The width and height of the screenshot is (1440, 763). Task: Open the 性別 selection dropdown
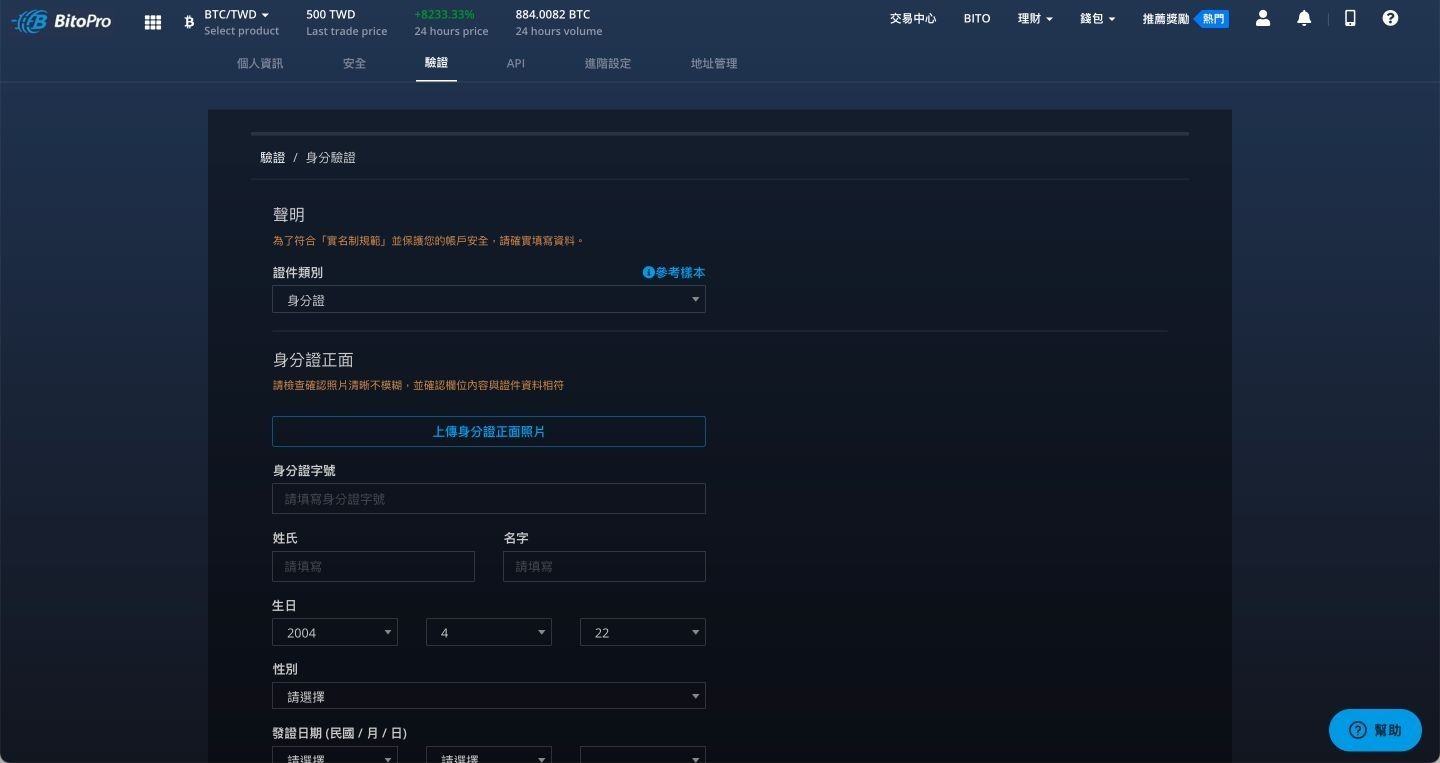489,695
